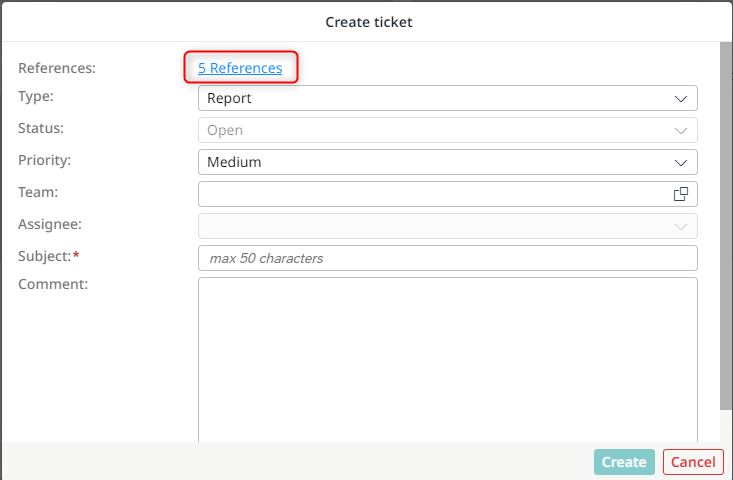
Task: Open the Status dropdown showing Open
Action: tap(448, 130)
